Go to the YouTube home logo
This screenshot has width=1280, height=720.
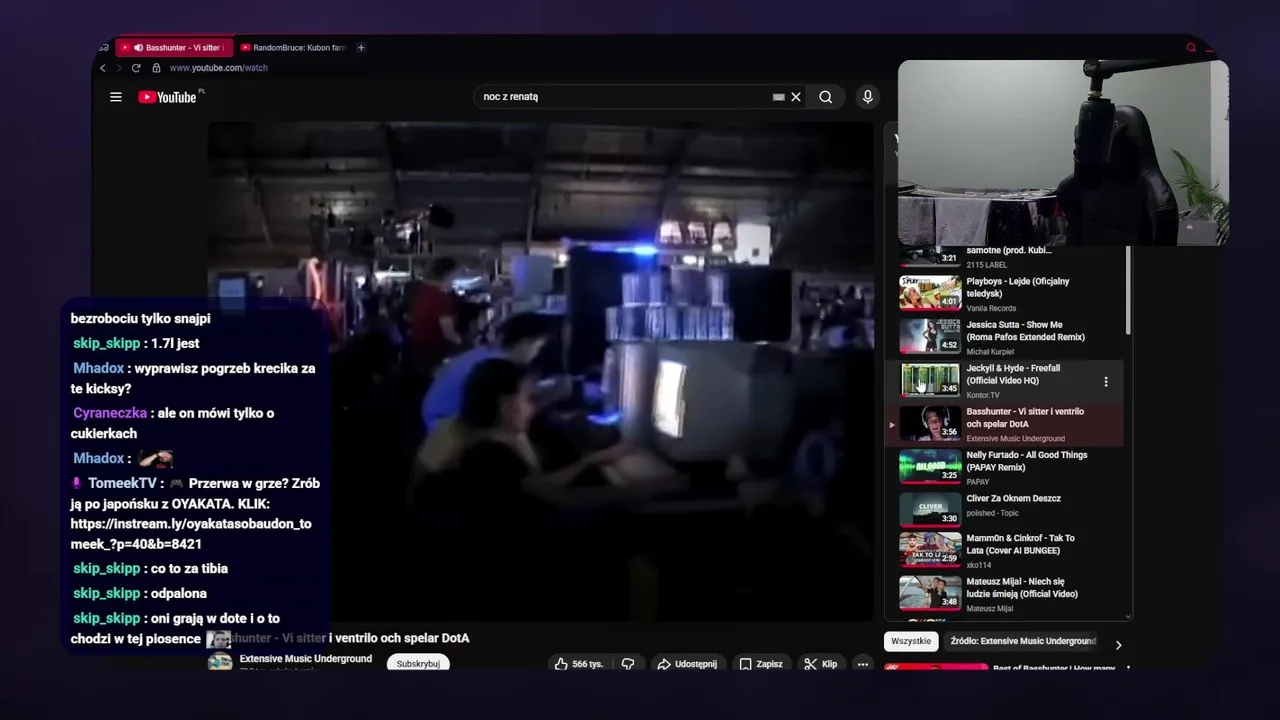click(x=167, y=97)
